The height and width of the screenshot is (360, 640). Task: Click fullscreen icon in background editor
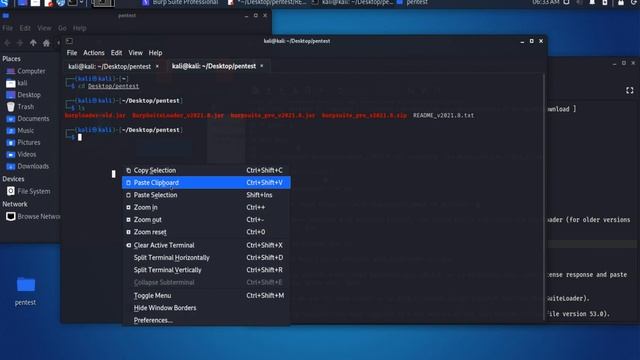pyautogui.click(x=630, y=91)
